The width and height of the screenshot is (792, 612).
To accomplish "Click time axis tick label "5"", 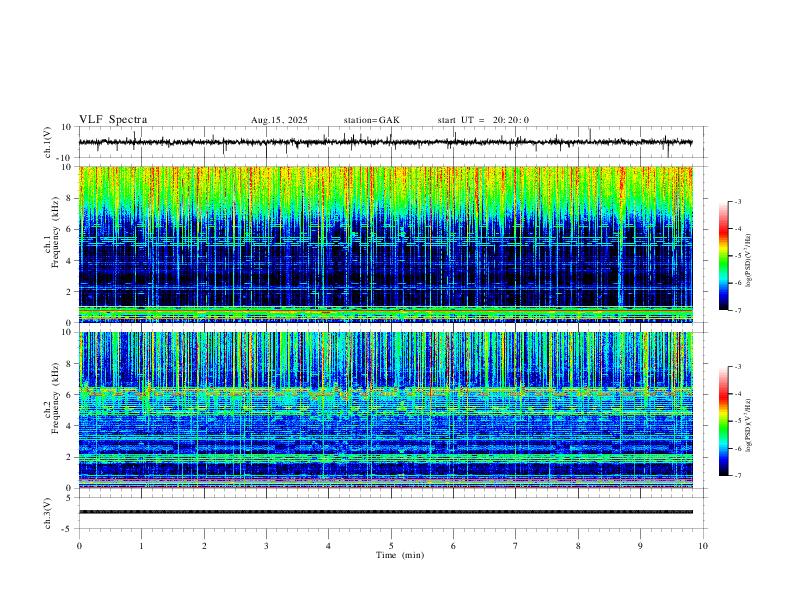I will 391,546.
